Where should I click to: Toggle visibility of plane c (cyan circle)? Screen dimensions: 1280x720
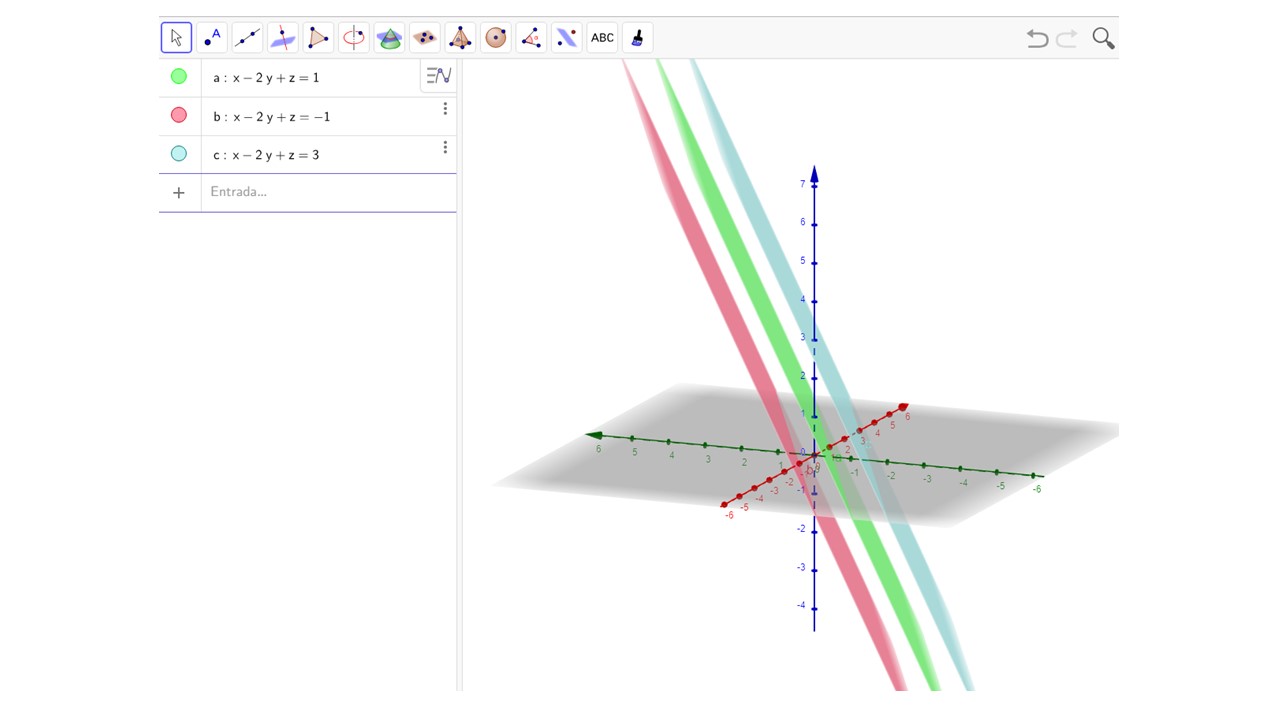pyautogui.click(x=179, y=154)
